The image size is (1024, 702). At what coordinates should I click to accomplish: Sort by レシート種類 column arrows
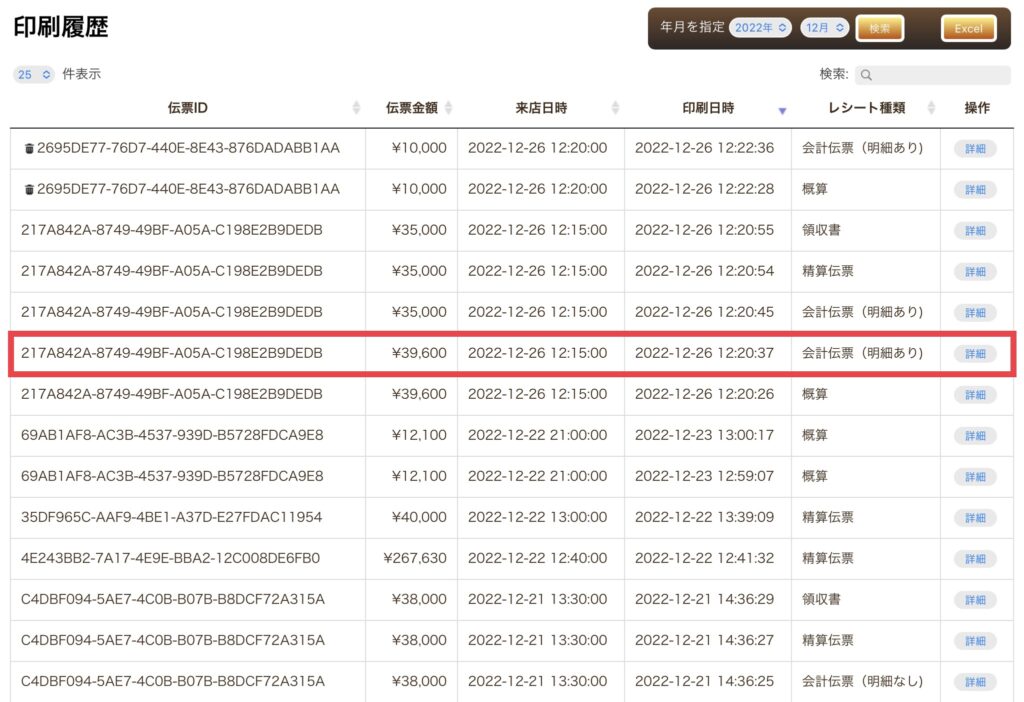coord(931,108)
